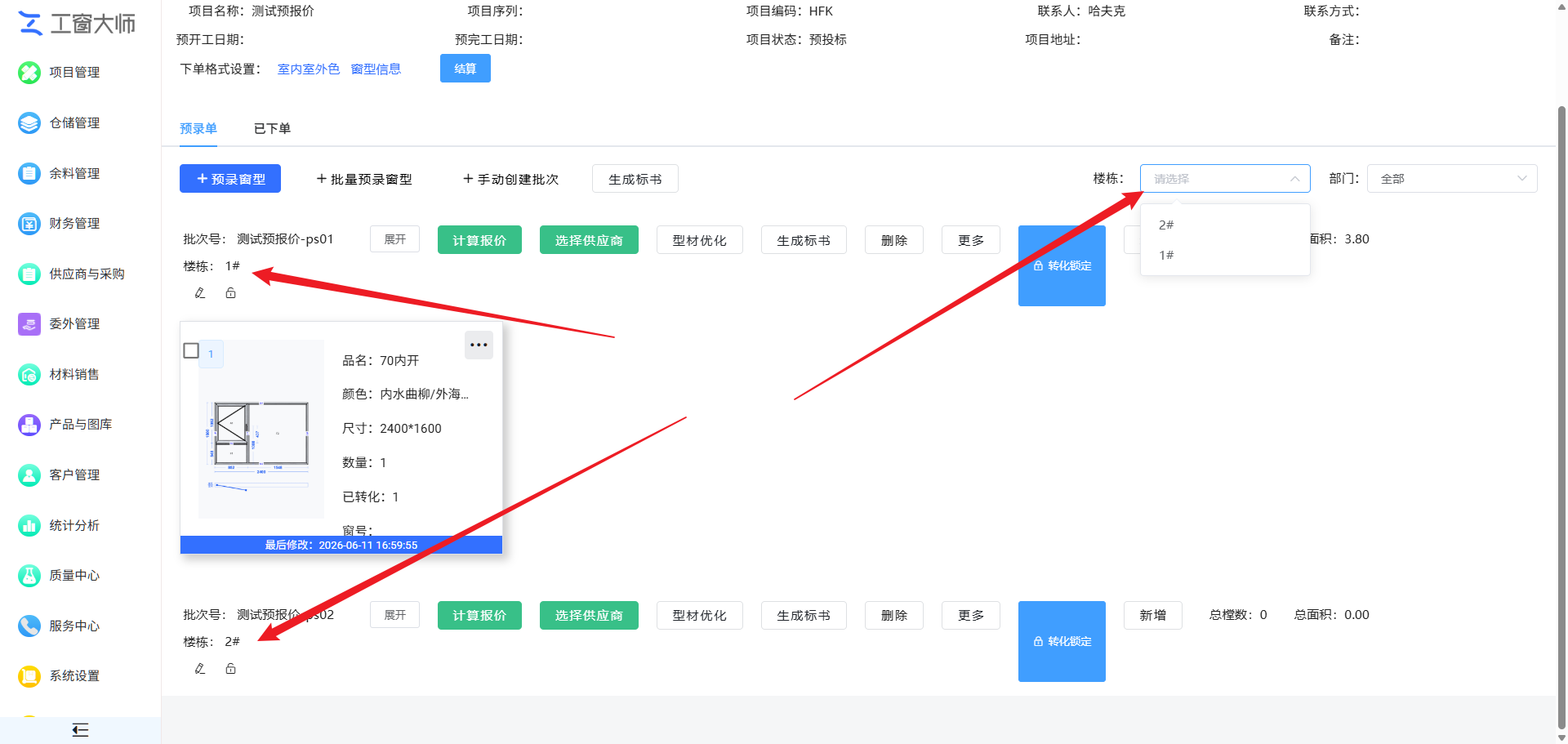Click the vertical scrollbar on the right edge
The height and width of the screenshot is (744, 1568).
[1561, 417]
